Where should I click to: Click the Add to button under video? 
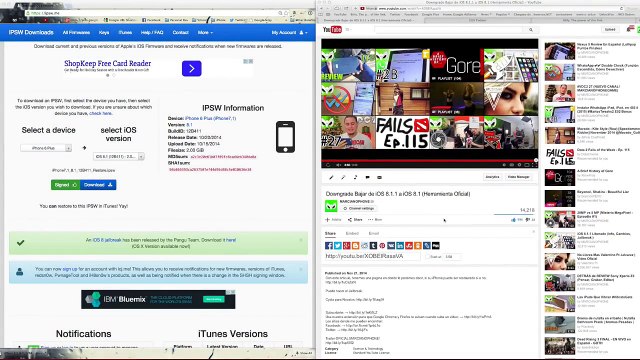pyautogui.click(x=333, y=220)
